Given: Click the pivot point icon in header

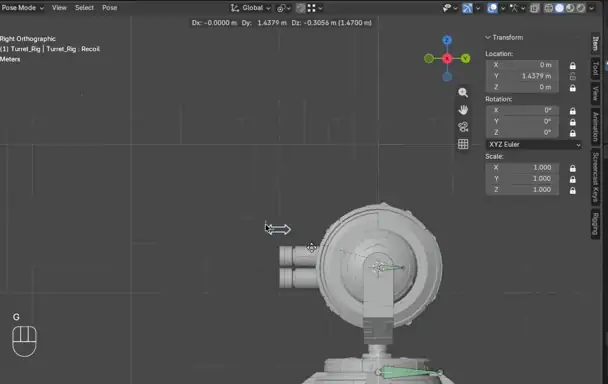Looking at the screenshot, I should 281,8.
